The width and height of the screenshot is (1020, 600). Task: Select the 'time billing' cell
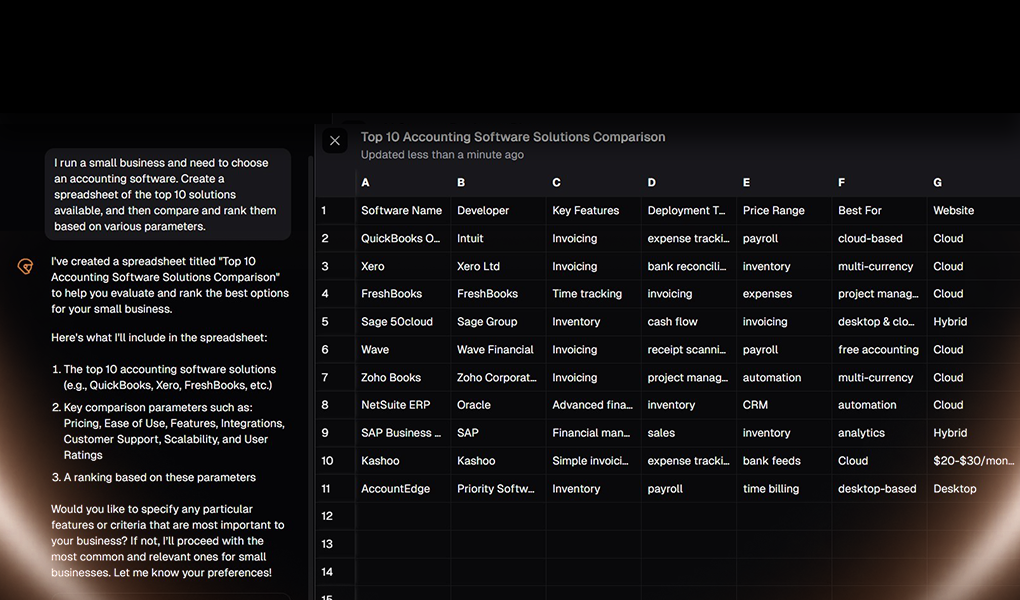click(x=784, y=489)
